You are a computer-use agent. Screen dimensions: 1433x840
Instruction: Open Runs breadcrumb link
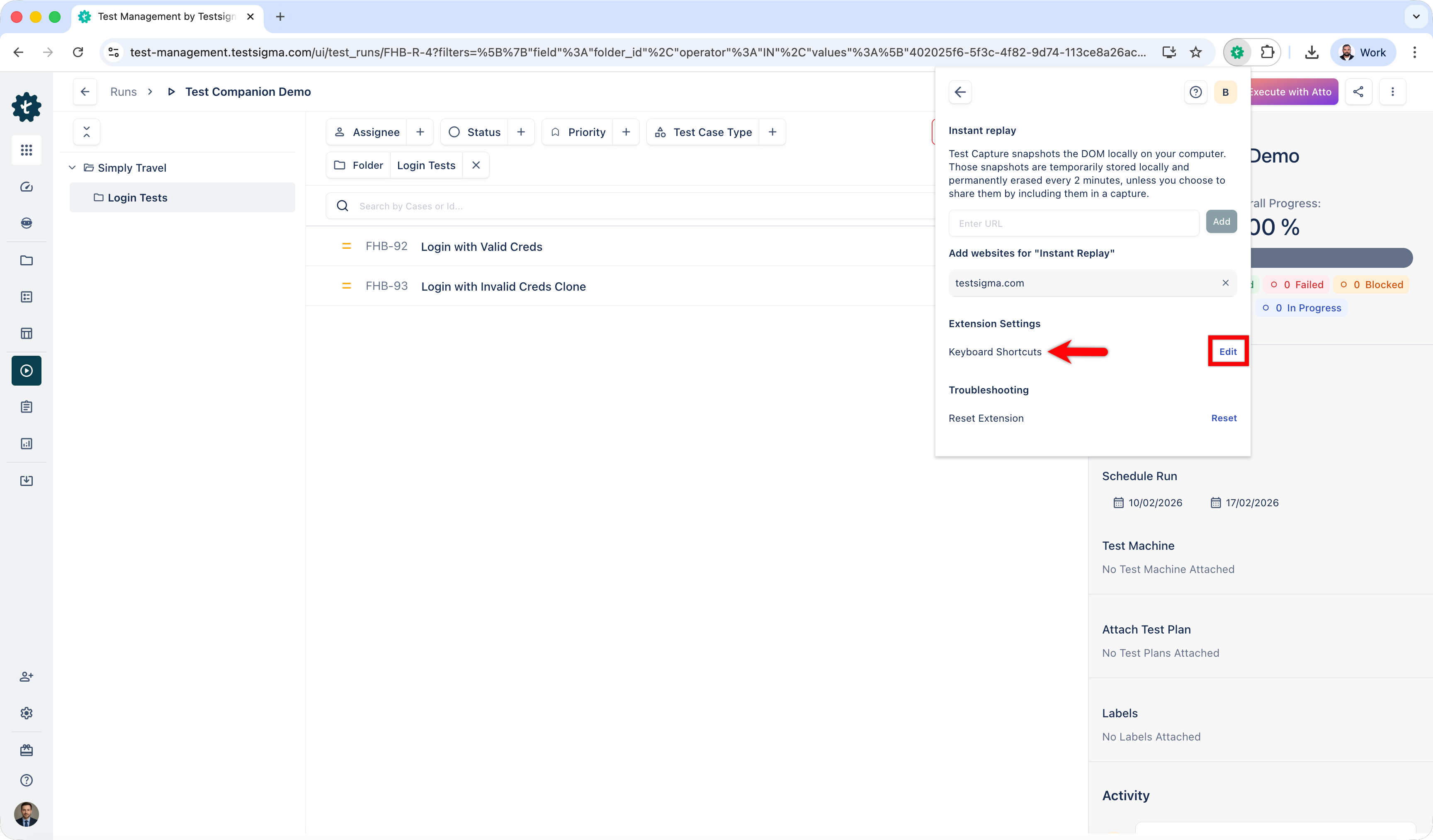point(124,92)
